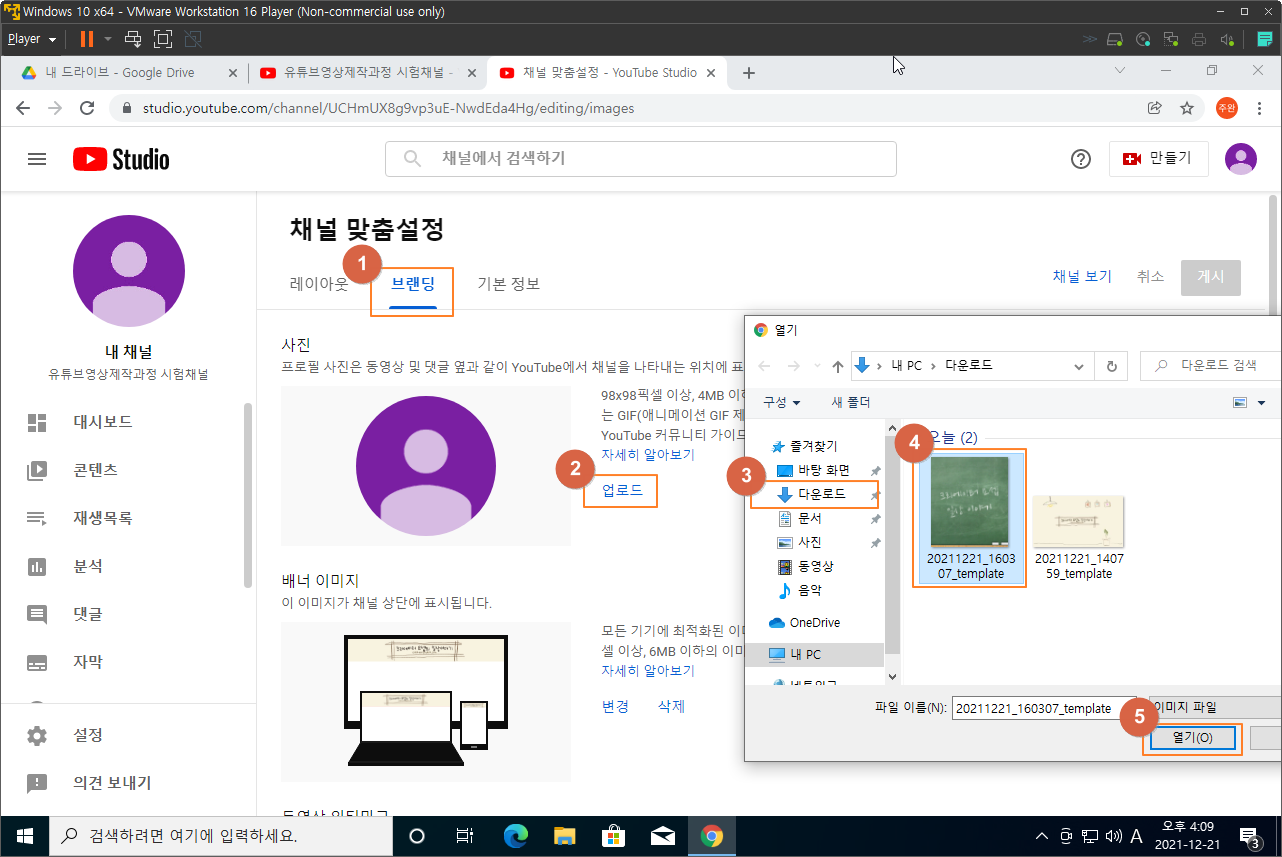Viewport: 1282px width, 857px height.
Task: Go up one folder in dialog
Action: pyautogui.click(x=837, y=366)
